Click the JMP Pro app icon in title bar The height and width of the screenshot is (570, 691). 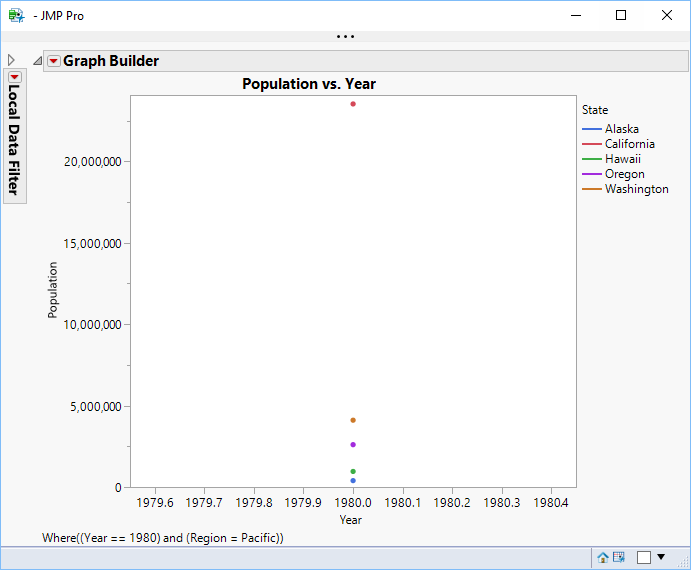coord(16,15)
